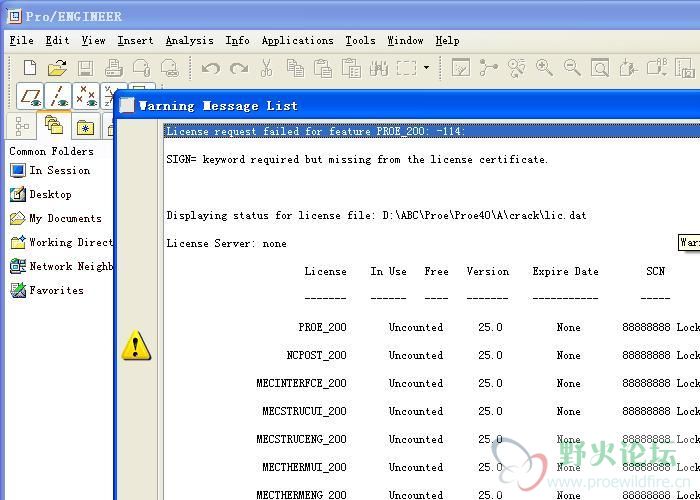700x500 pixels.
Task: Click the Reorient view icon
Action: tap(628, 68)
